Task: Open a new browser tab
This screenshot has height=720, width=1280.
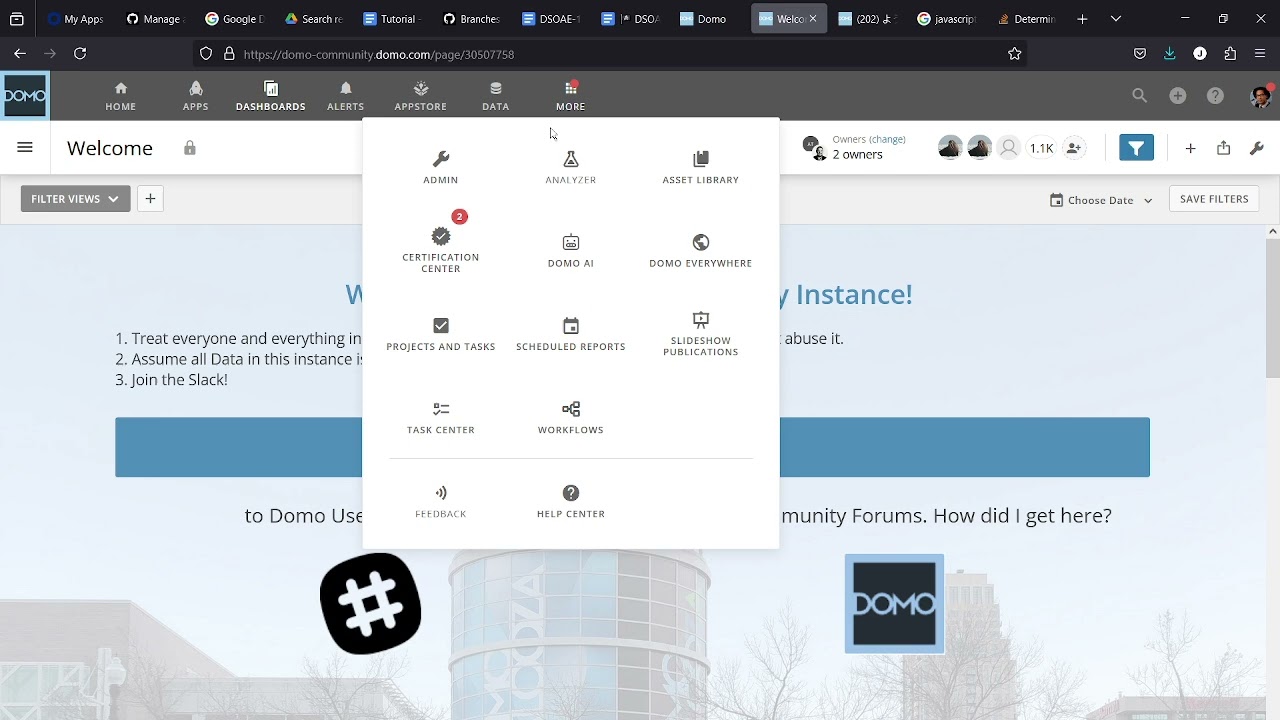Action: click(1082, 19)
